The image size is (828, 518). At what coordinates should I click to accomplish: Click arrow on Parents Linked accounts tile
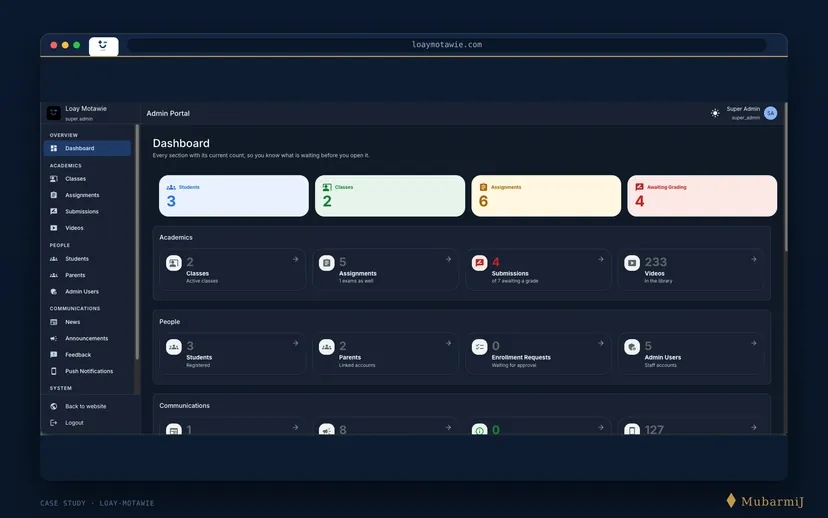pyautogui.click(x=448, y=343)
